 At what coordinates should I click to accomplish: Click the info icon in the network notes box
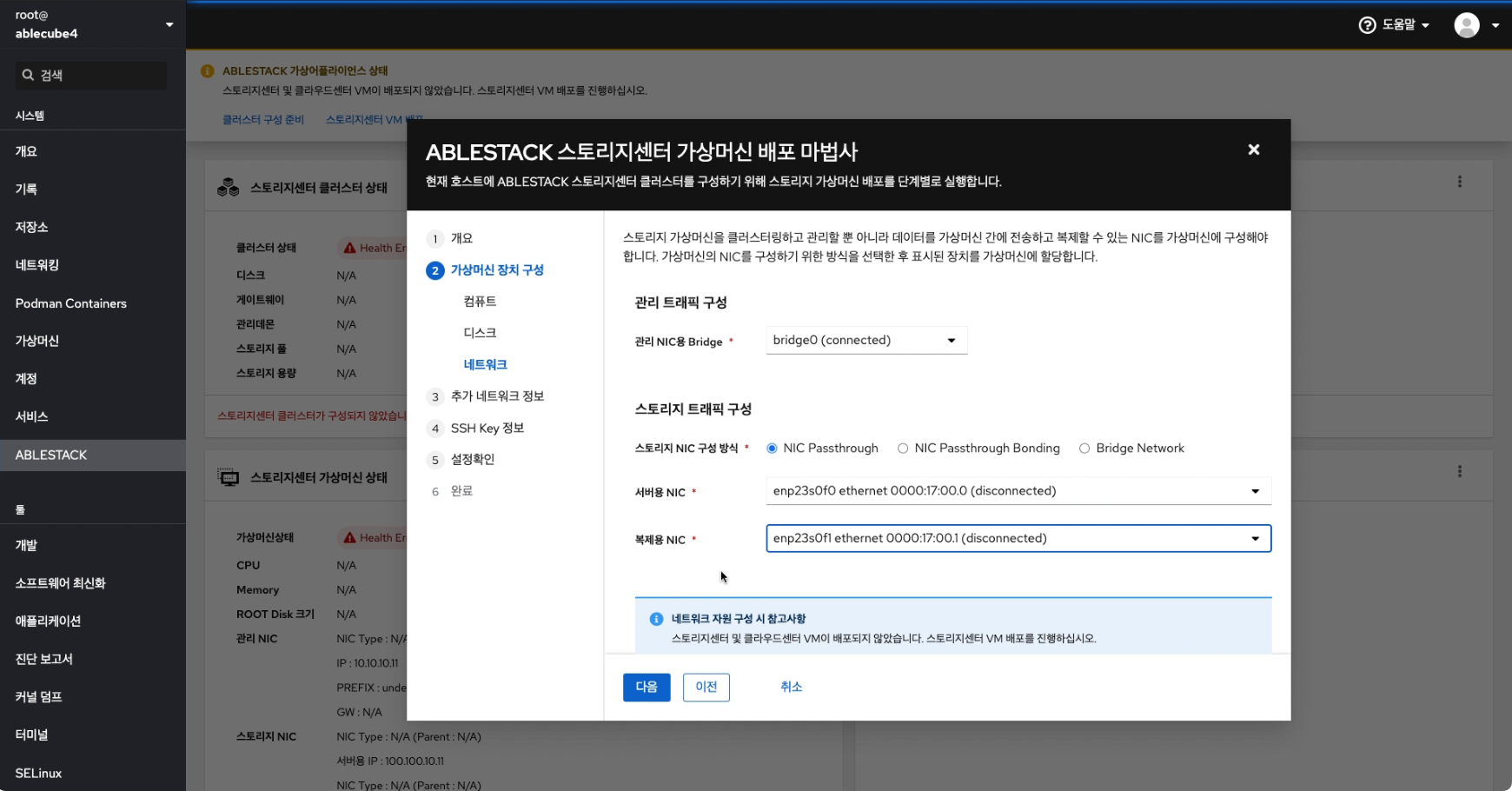(657, 619)
